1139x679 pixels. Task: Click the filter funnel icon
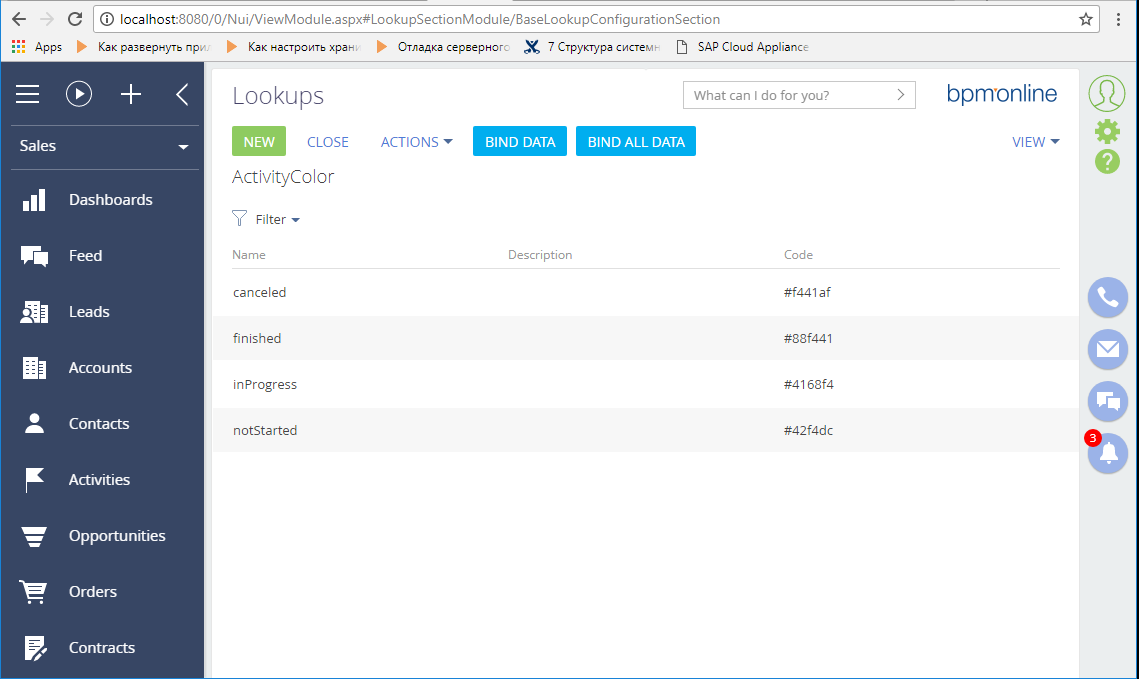(239, 218)
